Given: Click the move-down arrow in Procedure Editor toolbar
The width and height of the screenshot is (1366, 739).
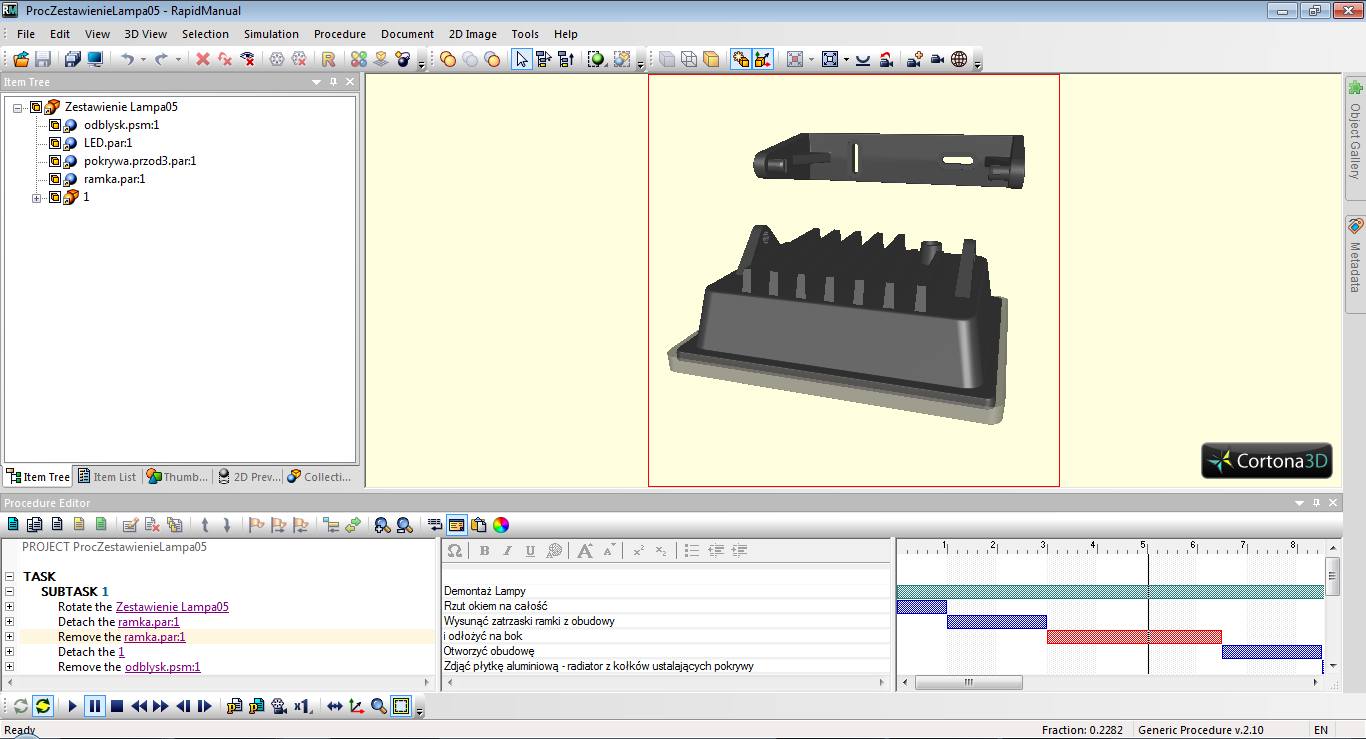Looking at the screenshot, I should [x=227, y=525].
